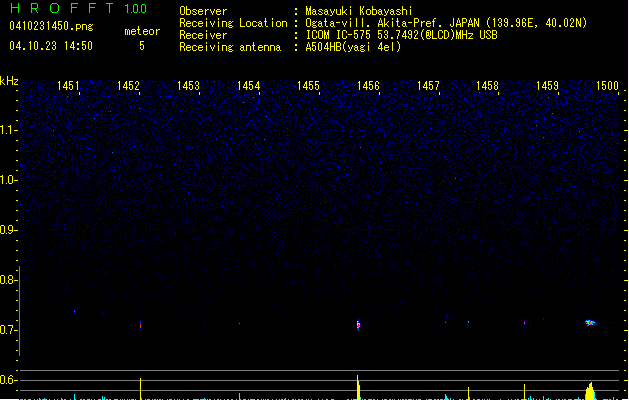629x400 pixels.
Task: Click the 1454 time axis marker
Action: point(248,86)
